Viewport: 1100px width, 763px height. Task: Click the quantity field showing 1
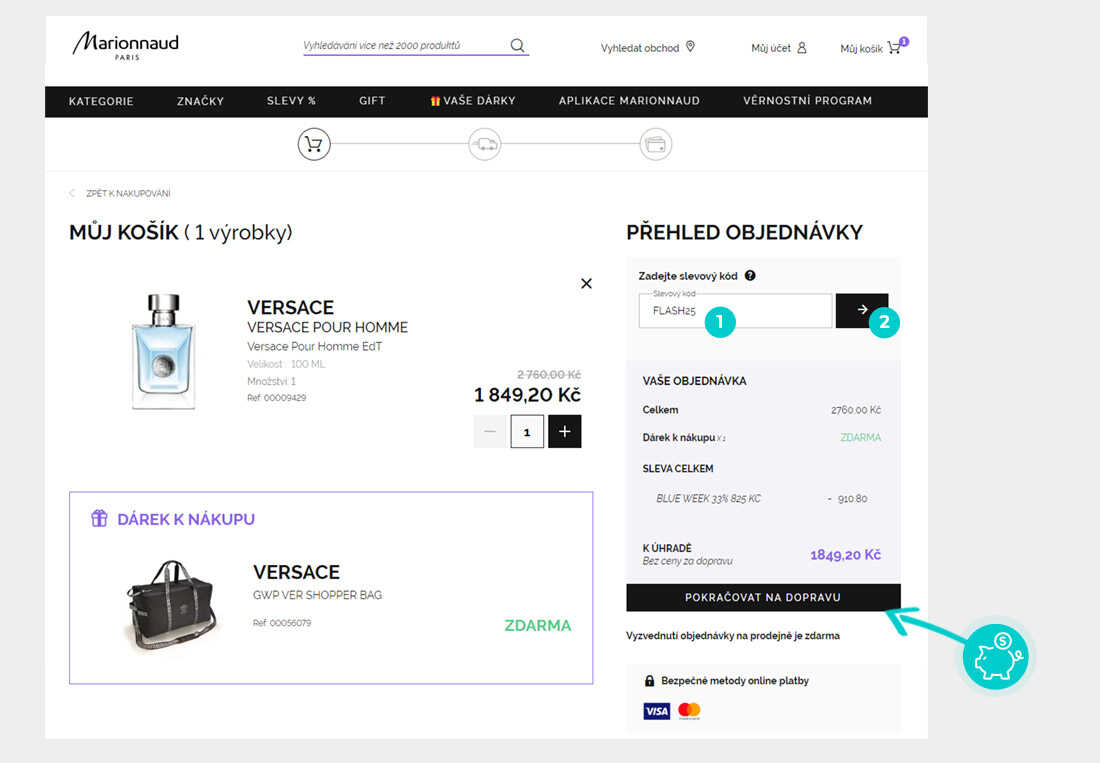[x=527, y=431]
